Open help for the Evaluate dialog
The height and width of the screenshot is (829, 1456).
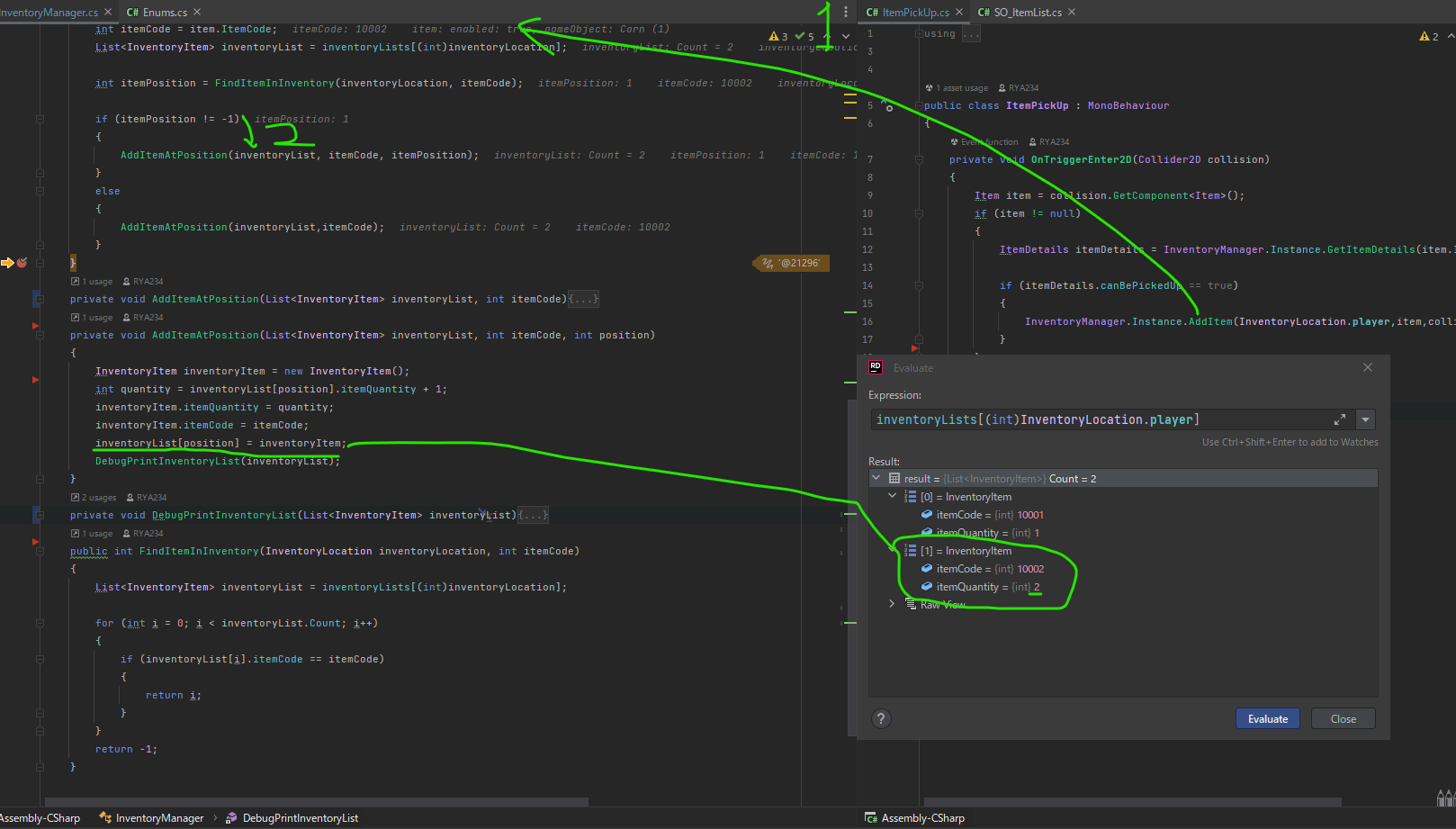click(x=881, y=718)
